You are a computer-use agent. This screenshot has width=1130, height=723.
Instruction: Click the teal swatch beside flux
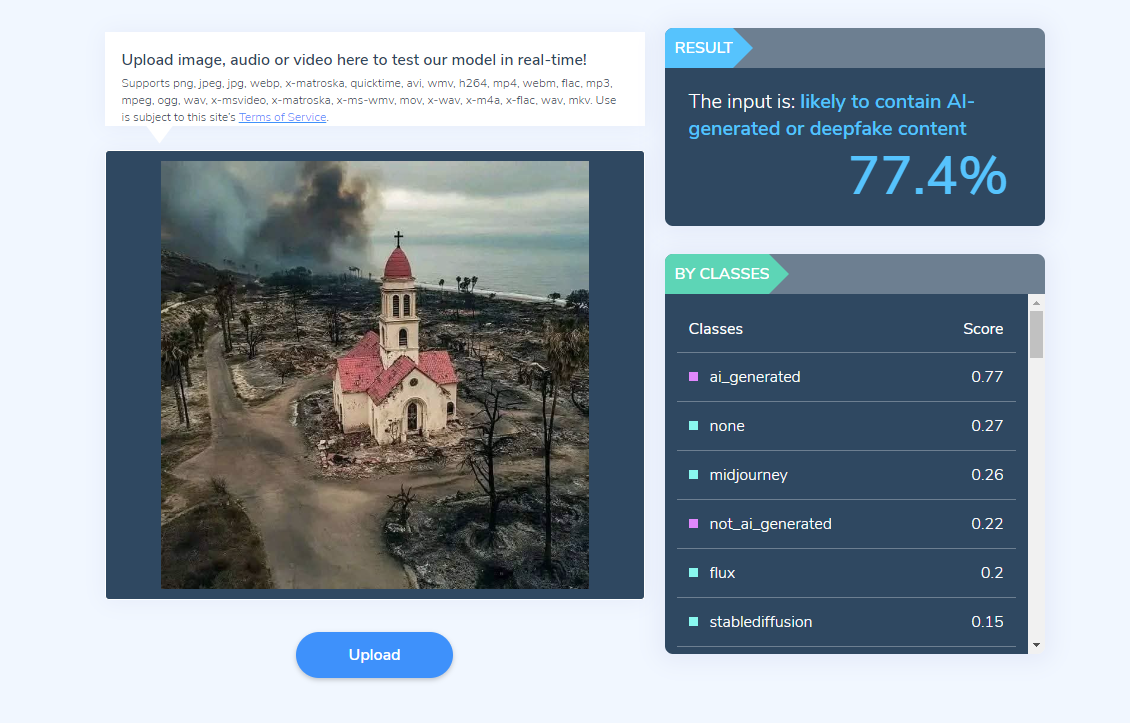[x=693, y=573]
